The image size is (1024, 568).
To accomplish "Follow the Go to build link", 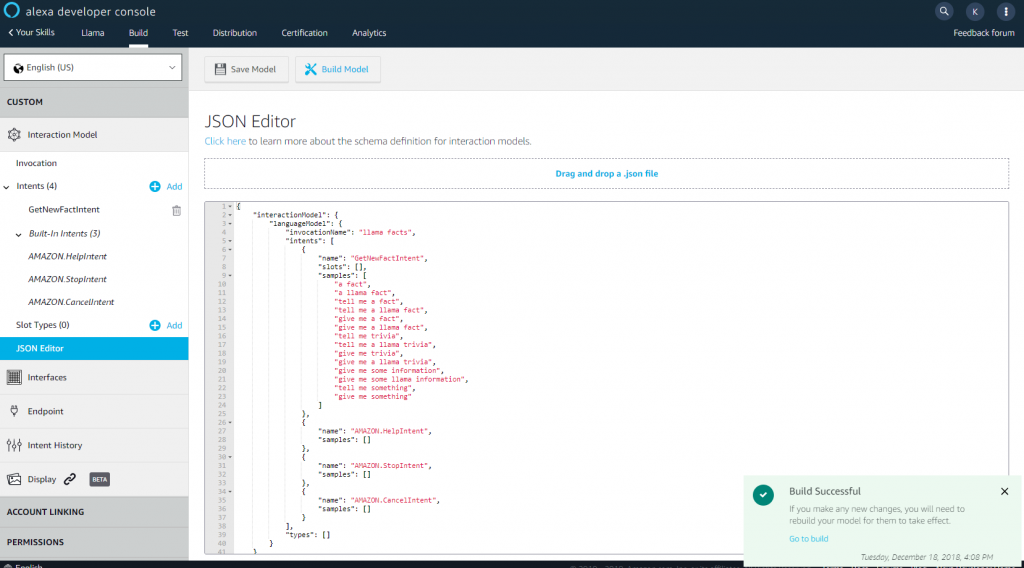I will coord(808,539).
